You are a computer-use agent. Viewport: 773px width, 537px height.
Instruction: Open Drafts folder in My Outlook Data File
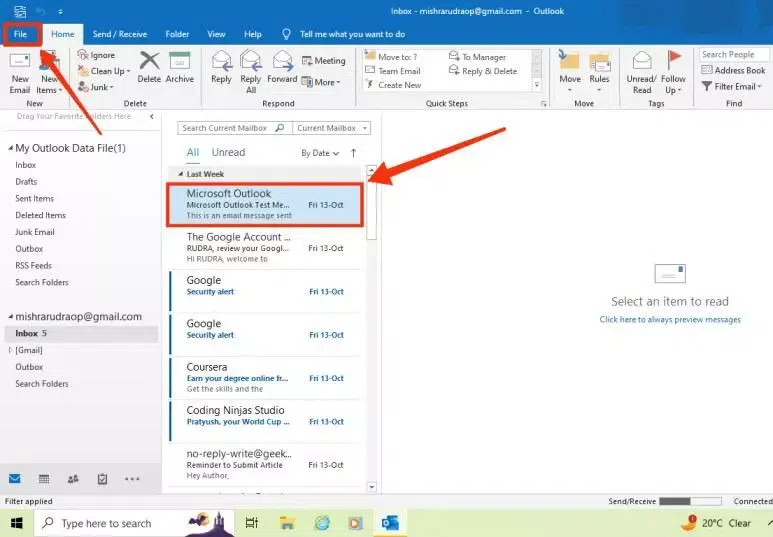click(26, 181)
